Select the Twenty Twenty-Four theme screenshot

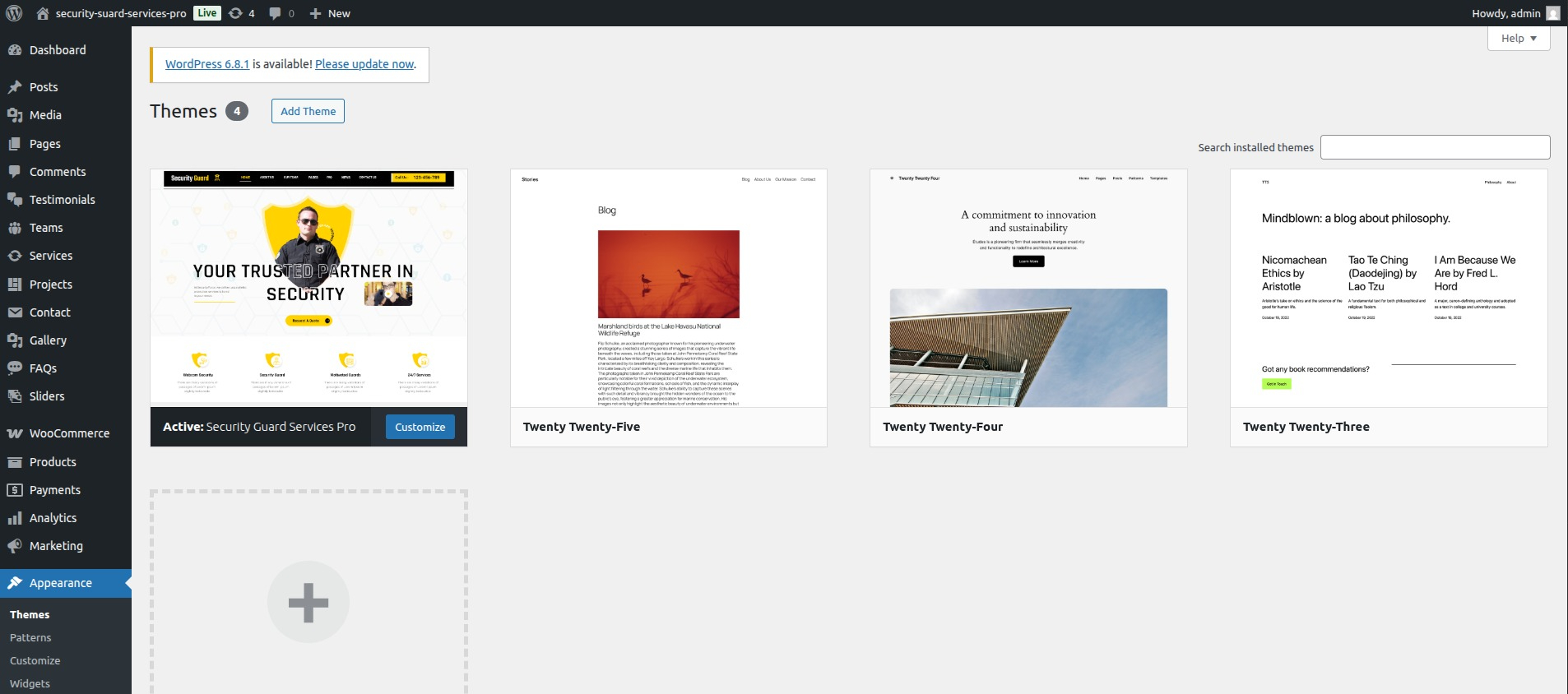click(1028, 288)
